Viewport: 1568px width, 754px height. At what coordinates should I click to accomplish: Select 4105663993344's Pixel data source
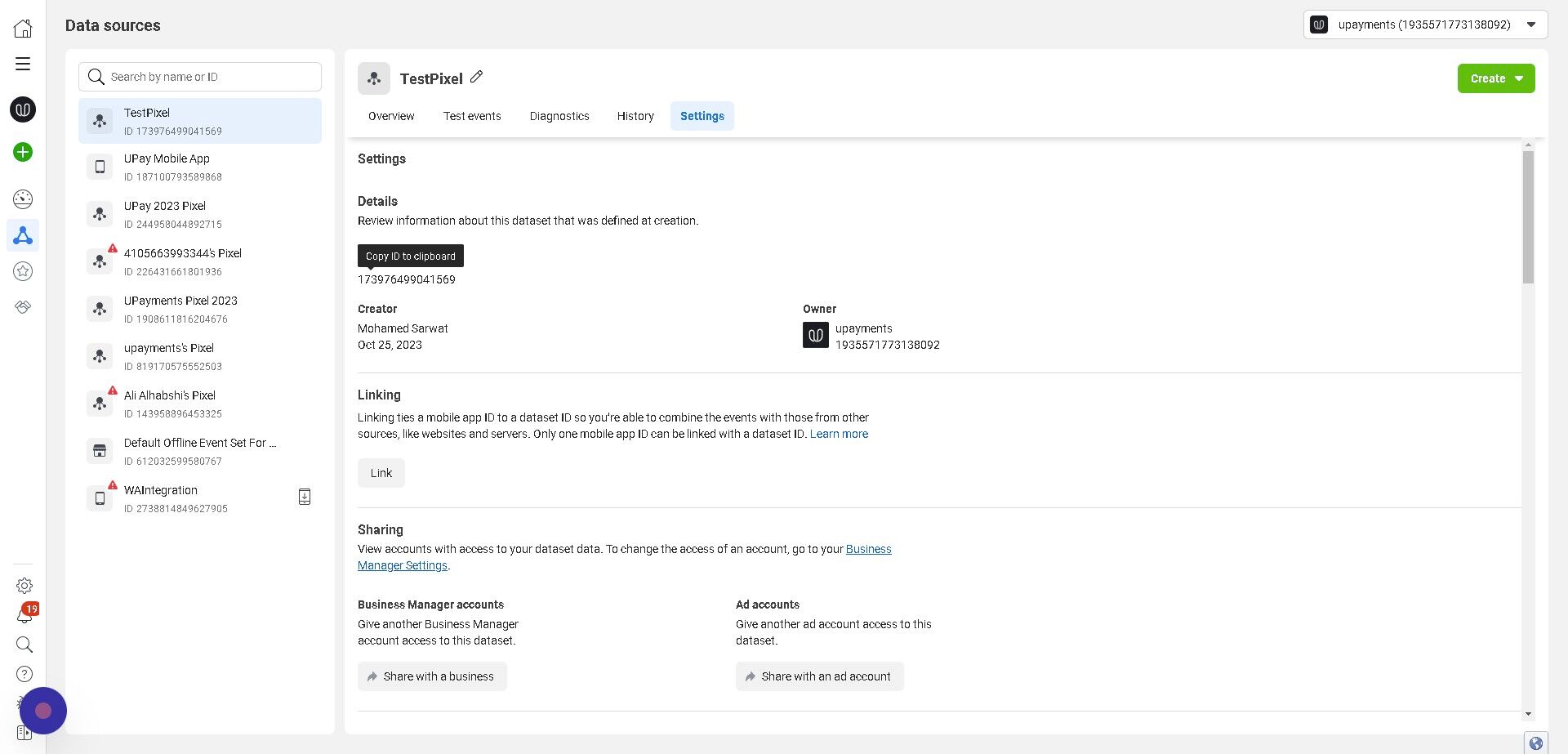click(x=200, y=261)
